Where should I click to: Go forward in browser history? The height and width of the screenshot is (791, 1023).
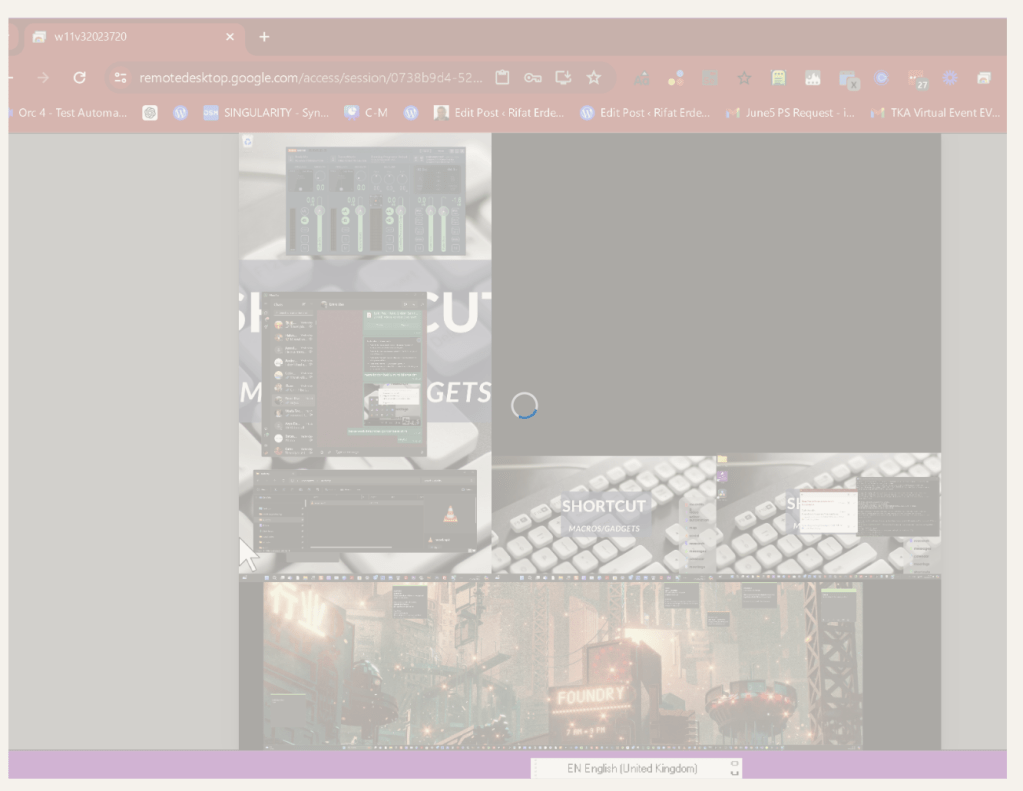point(43,78)
